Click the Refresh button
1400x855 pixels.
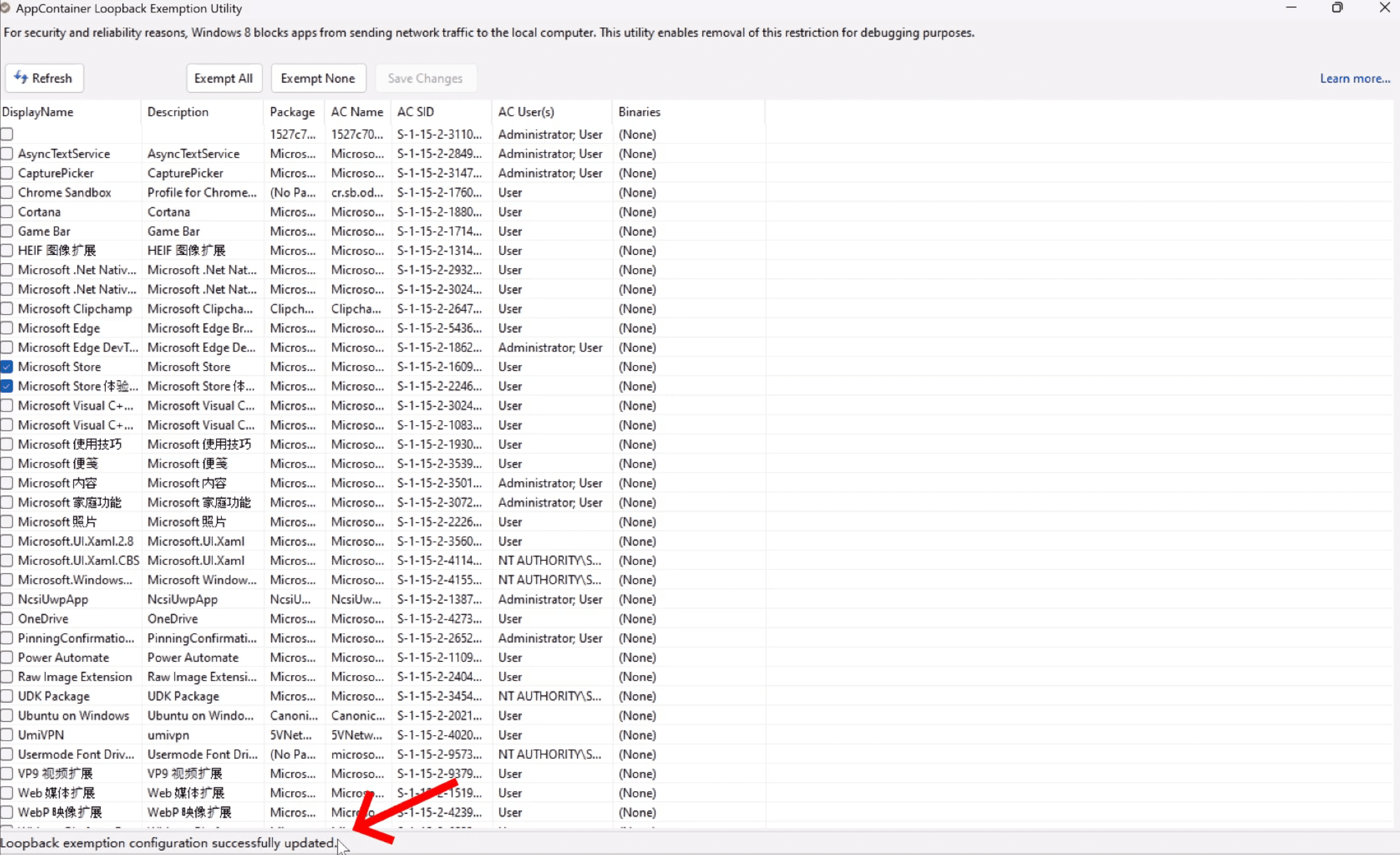[44, 78]
